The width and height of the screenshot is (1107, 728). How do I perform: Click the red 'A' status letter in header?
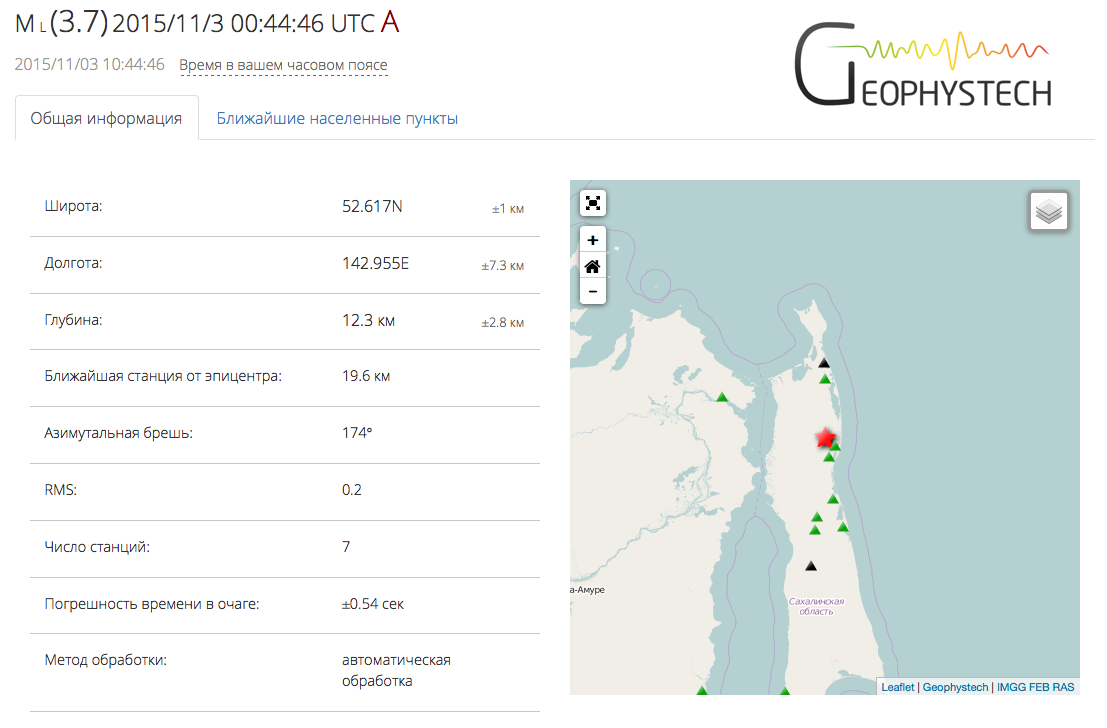coord(389,23)
